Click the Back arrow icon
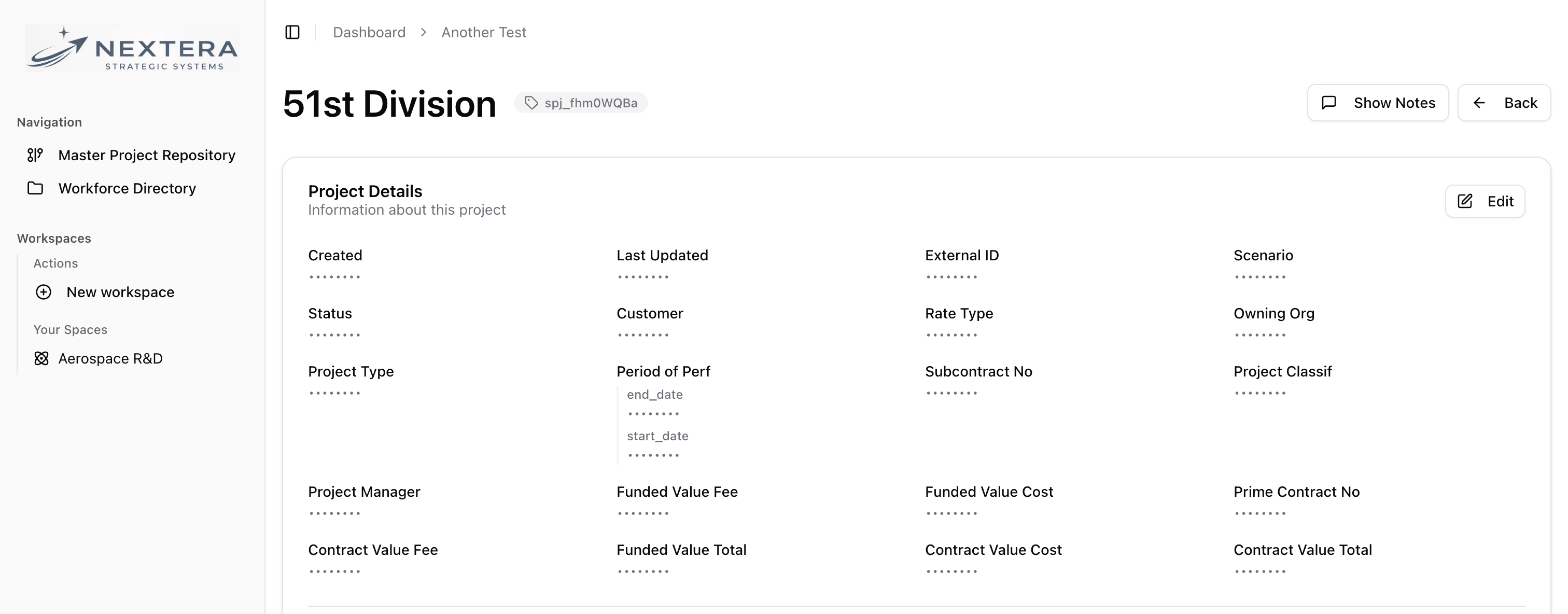 point(1479,103)
